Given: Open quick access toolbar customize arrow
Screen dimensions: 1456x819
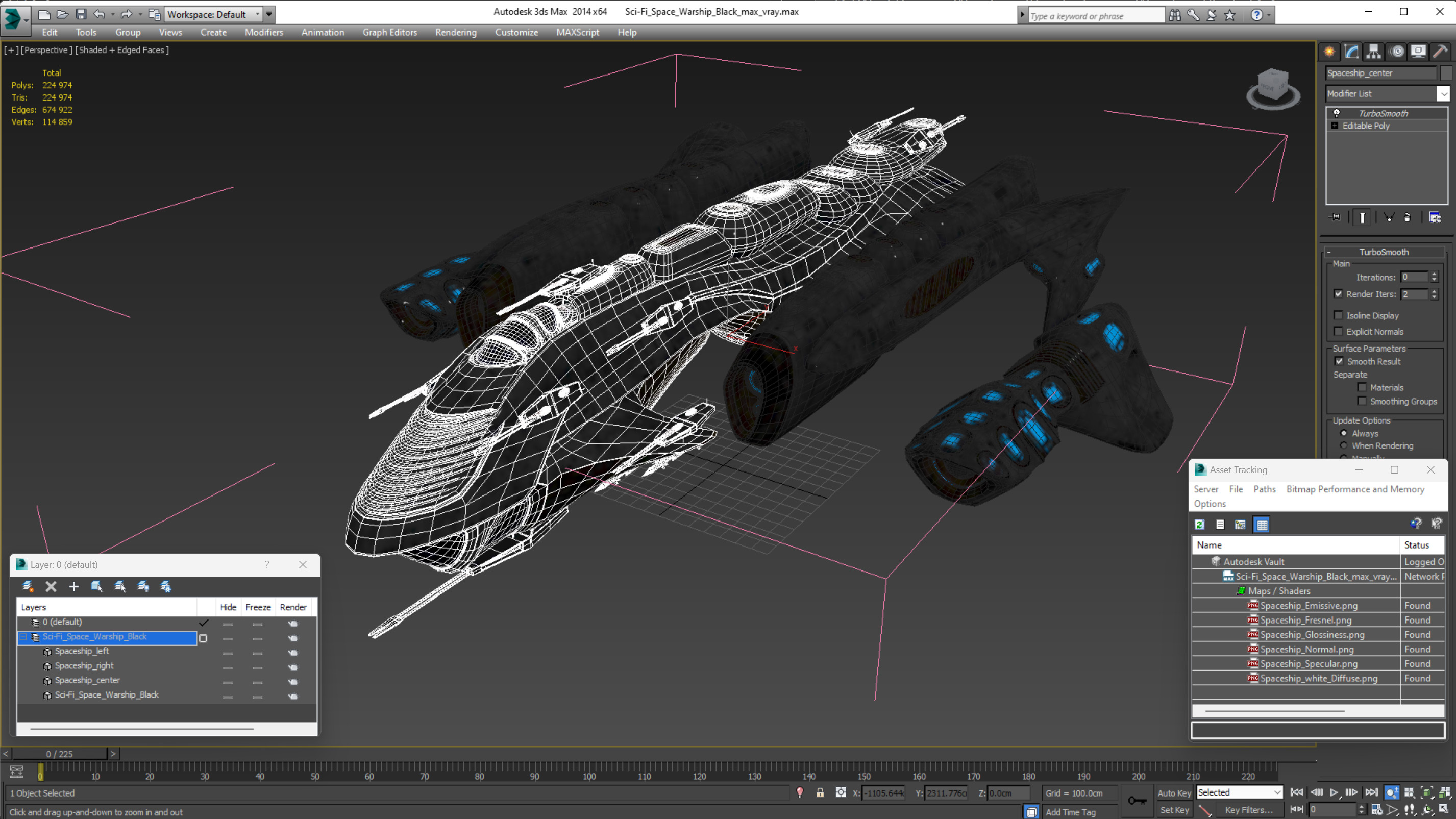Looking at the screenshot, I should (269, 14).
